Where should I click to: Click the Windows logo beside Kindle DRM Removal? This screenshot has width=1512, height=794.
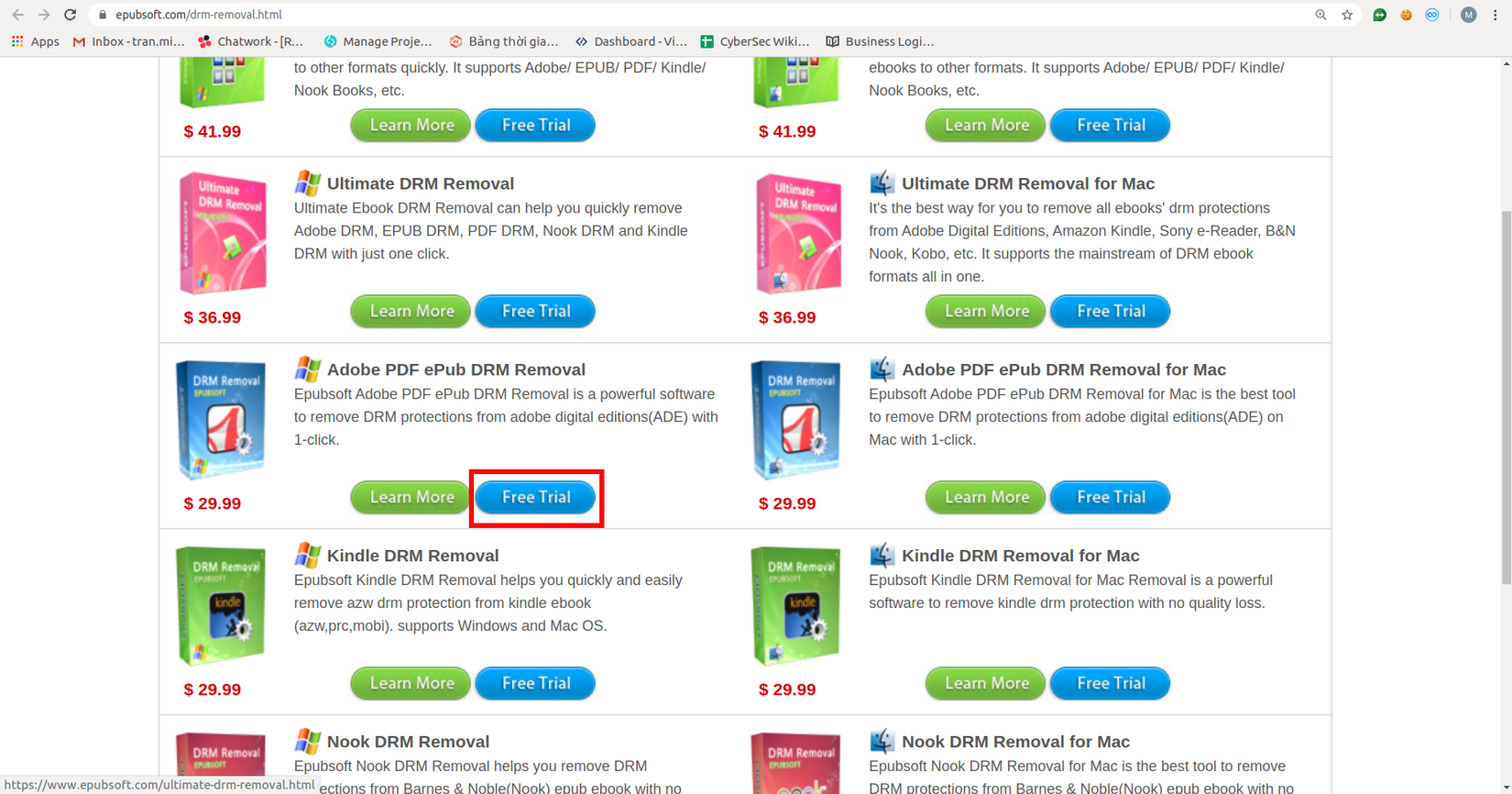308,555
